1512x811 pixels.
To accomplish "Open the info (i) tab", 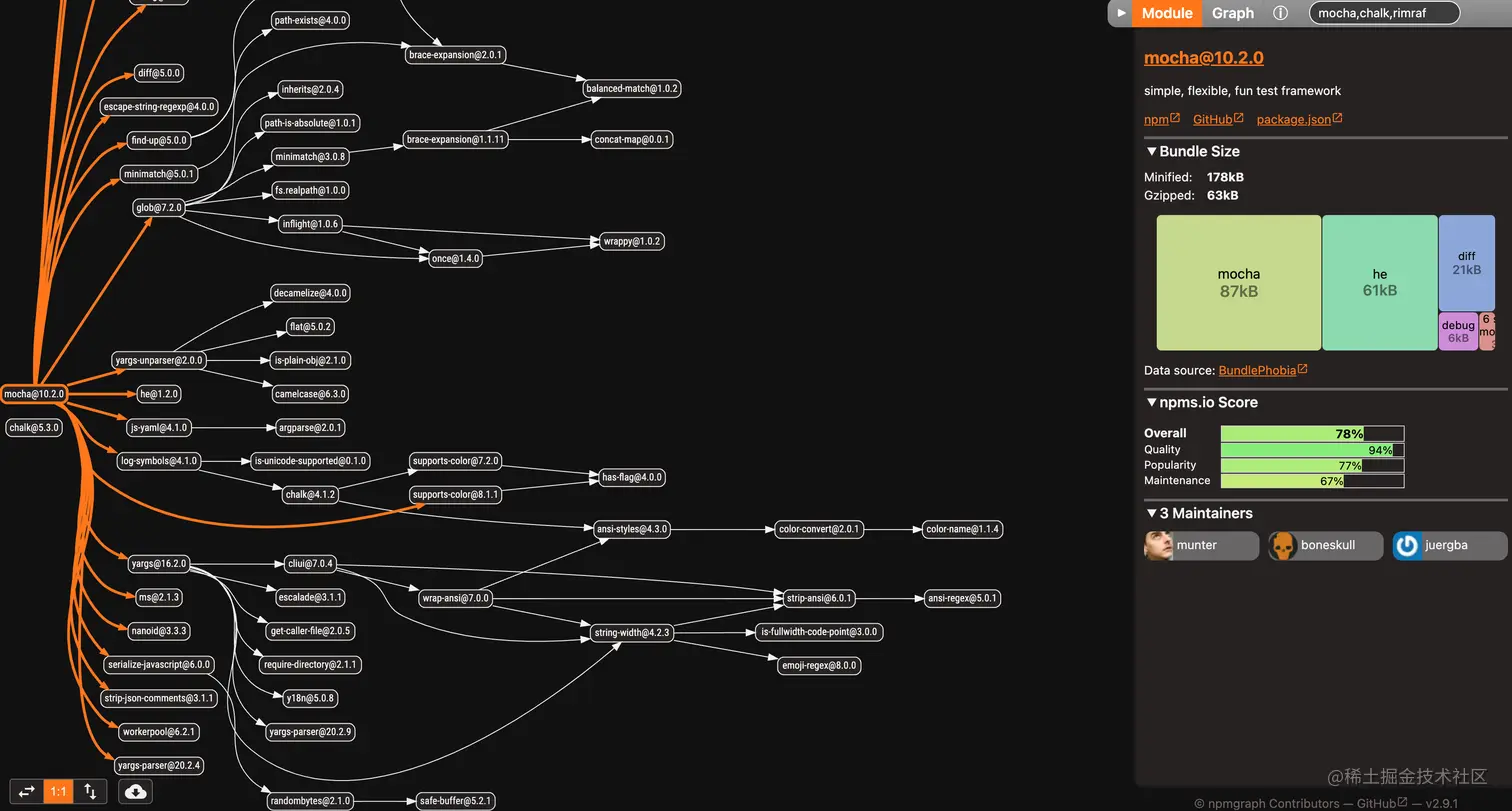I will point(1280,13).
